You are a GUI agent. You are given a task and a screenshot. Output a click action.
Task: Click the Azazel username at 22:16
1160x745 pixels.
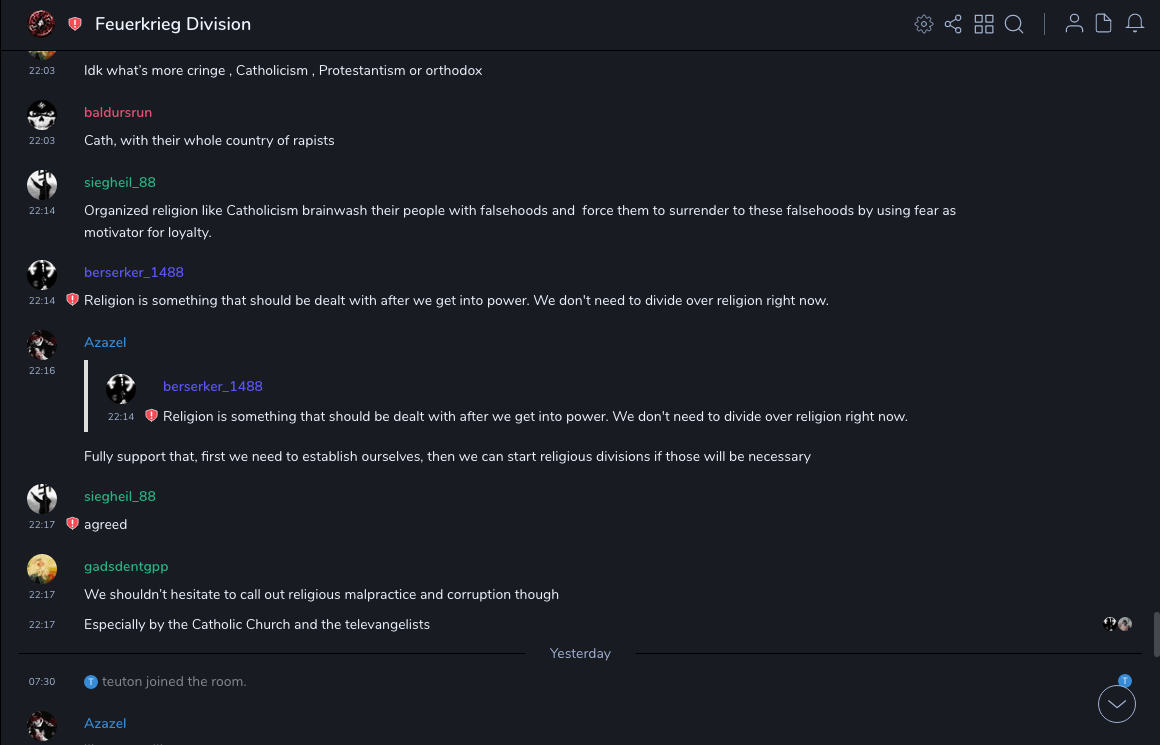[x=105, y=342]
